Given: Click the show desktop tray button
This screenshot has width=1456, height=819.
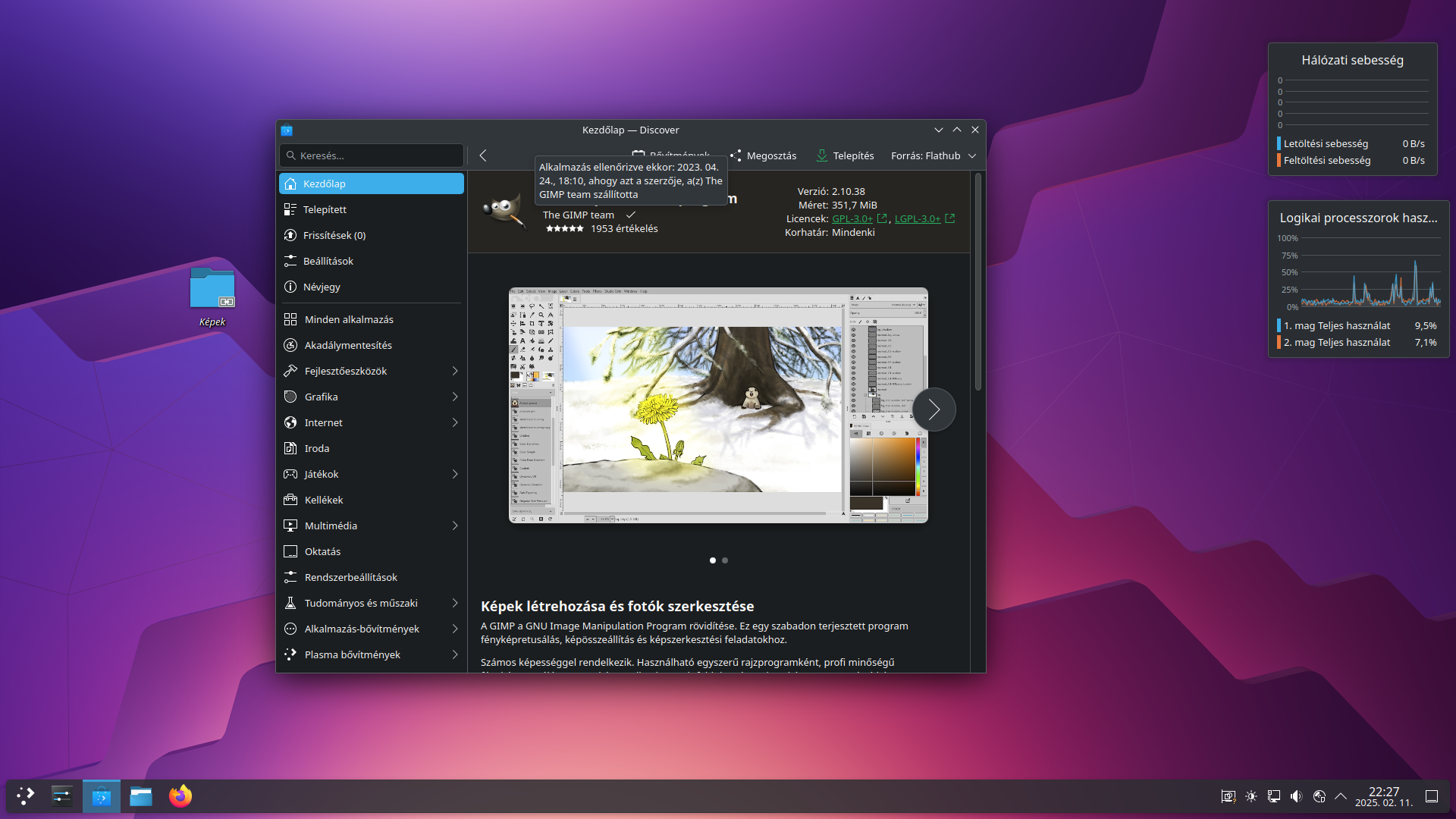Looking at the screenshot, I should tap(1432, 796).
